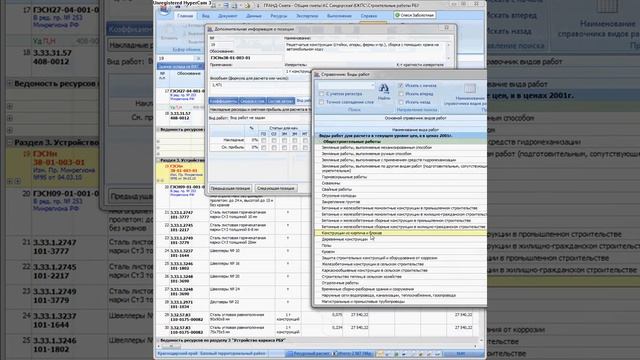640x360 pixels.
Task: Click the position number box above the estimate table
Action: click(177, 58)
